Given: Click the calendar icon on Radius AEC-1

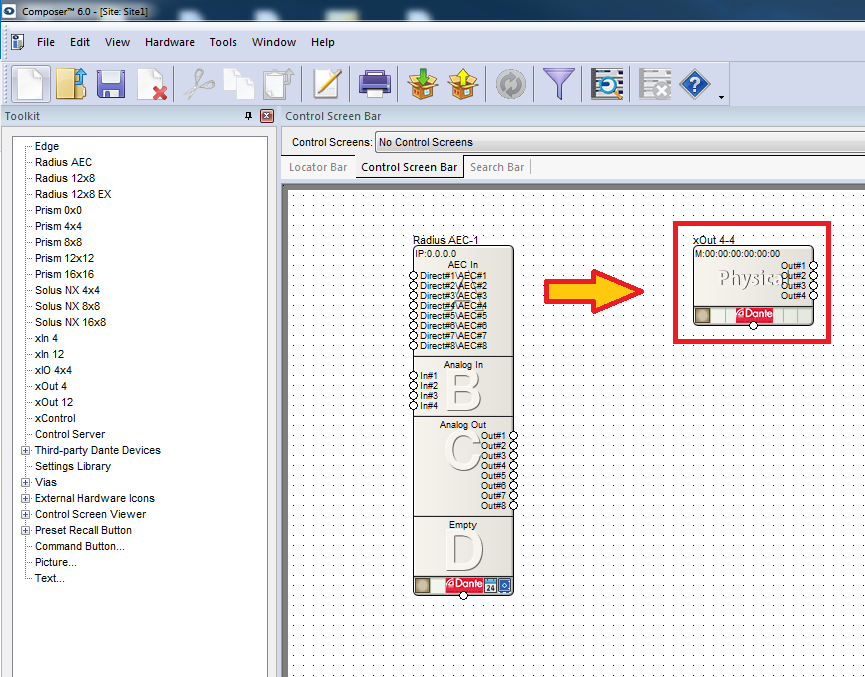Looking at the screenshot, I should pyautogui.click(x=490, y=585).
